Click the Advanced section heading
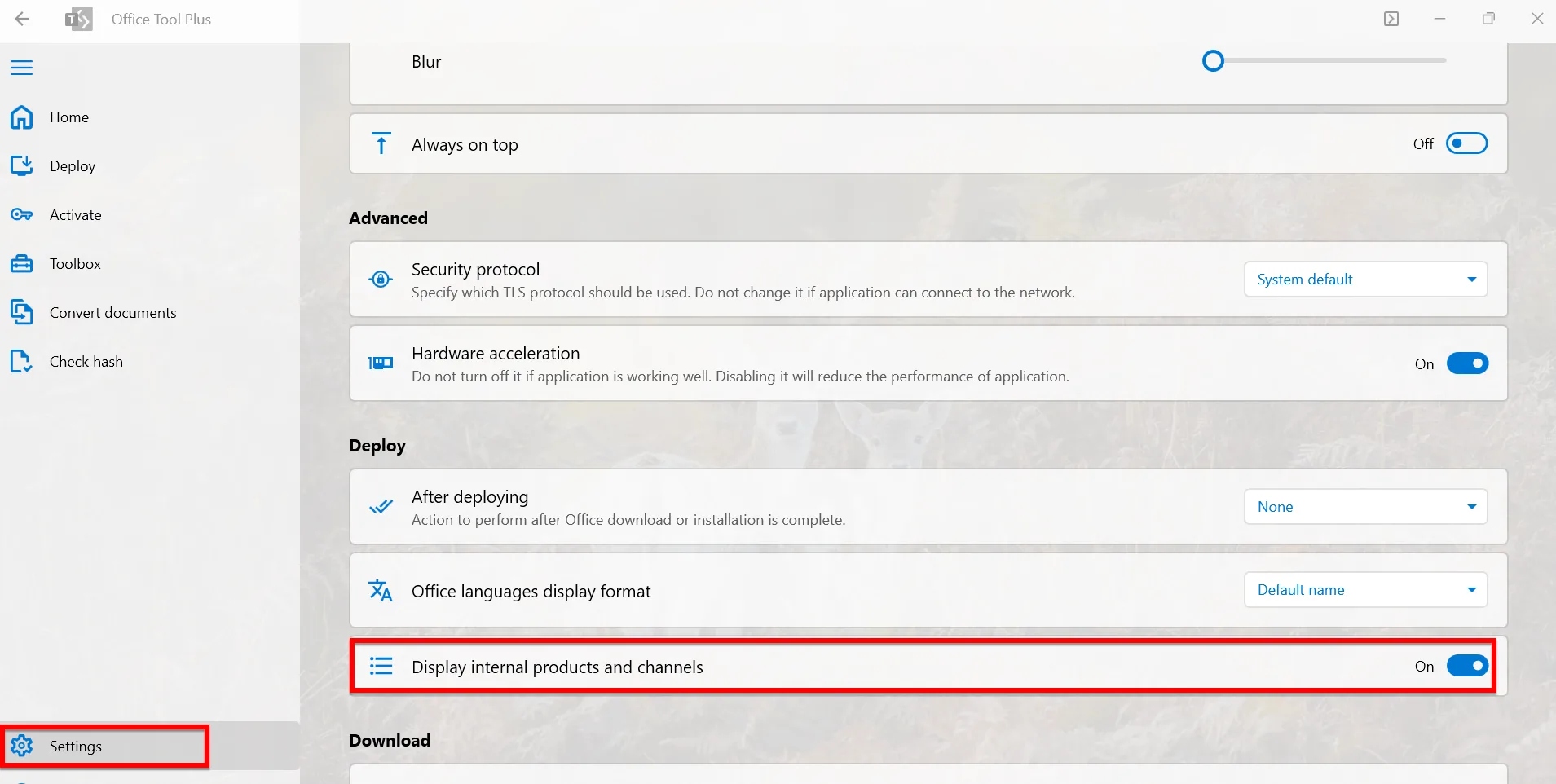This screenshot has width=1556, height=784. [x=389, y=218]
